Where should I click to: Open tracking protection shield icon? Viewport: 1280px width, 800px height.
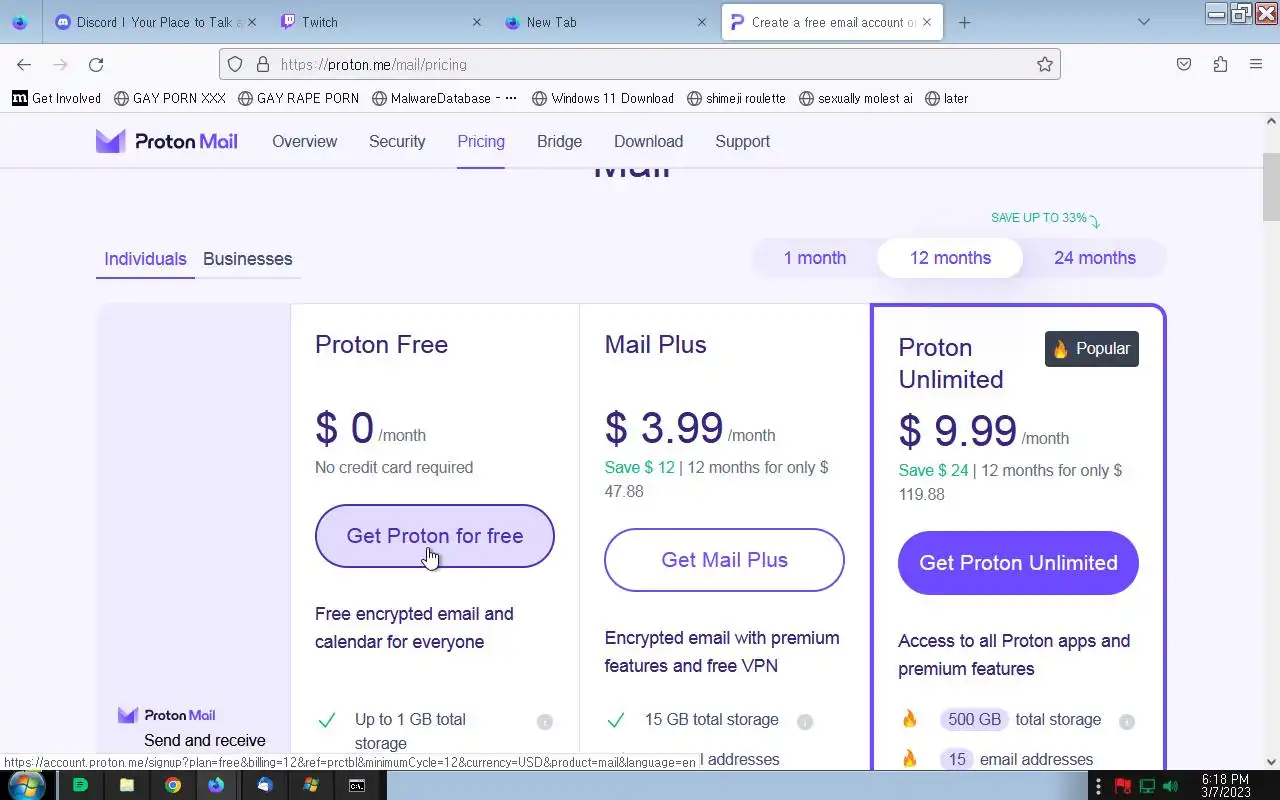[x=235, y=64]
